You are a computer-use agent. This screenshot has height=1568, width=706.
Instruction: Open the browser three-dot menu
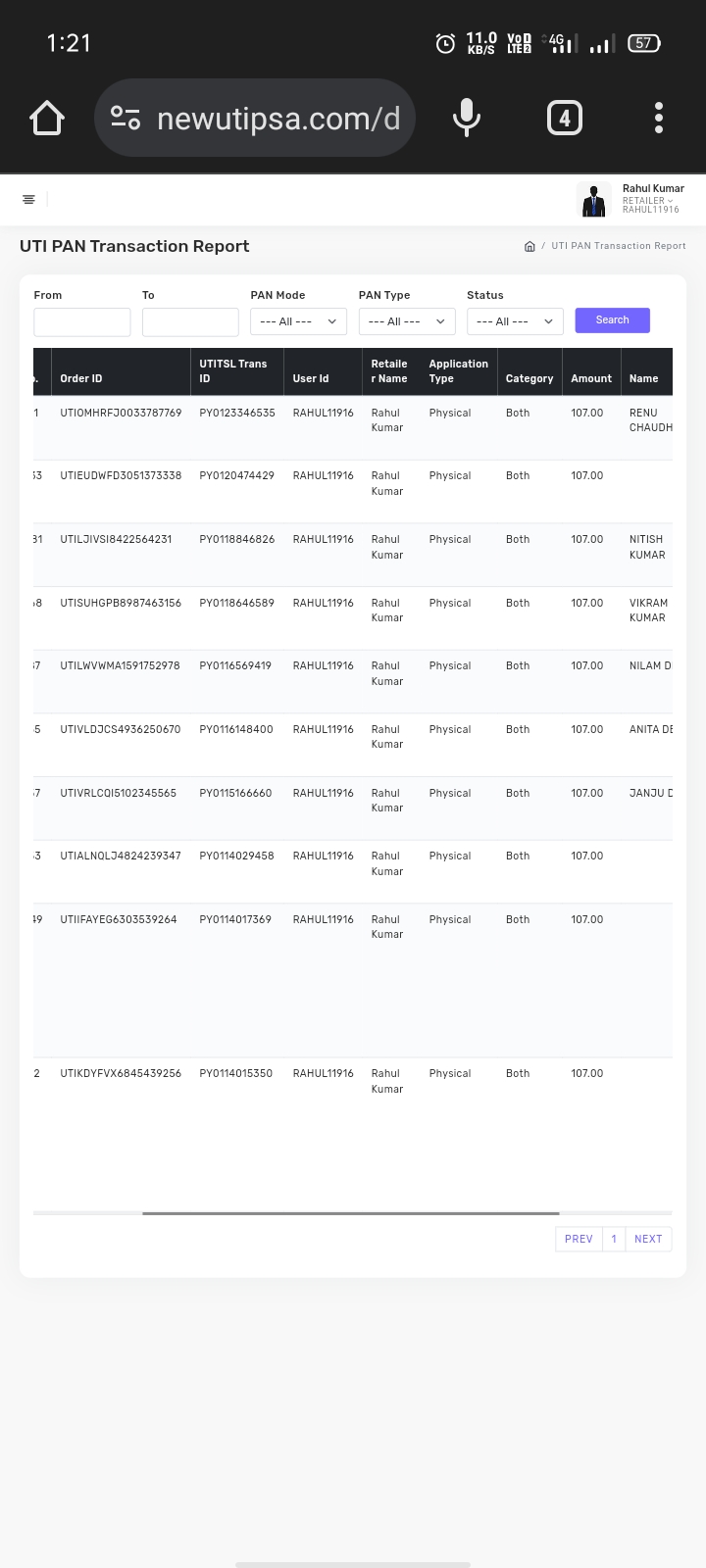[659, 119]
